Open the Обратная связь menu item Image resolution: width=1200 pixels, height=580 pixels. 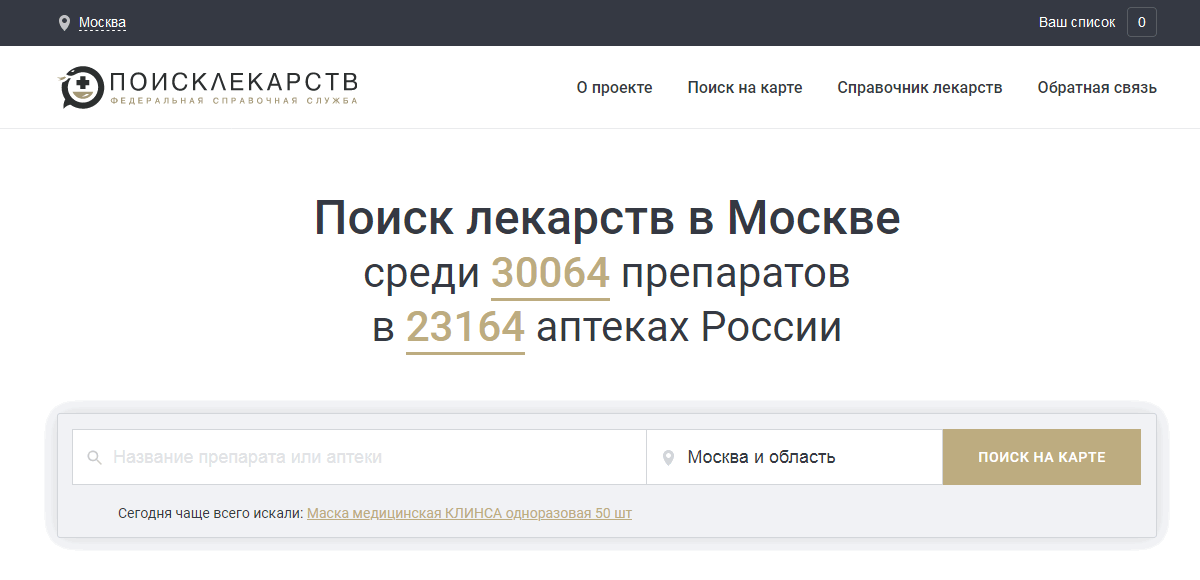pos(1097,88)
